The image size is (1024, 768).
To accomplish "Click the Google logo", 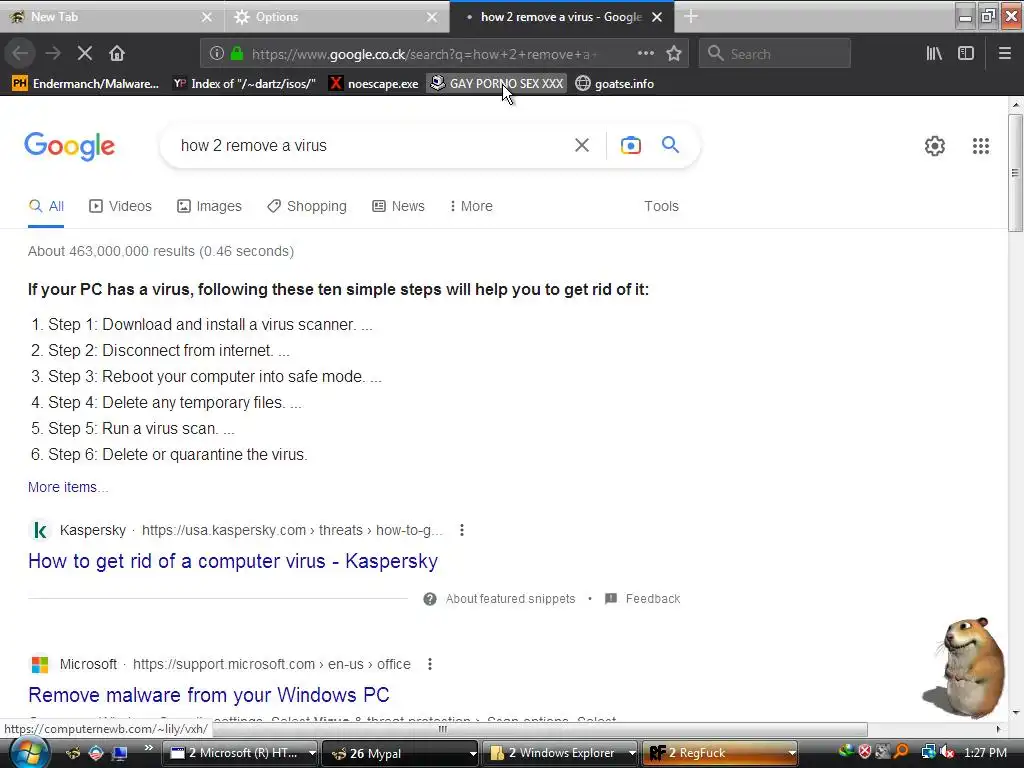I will tap(69, 146).
